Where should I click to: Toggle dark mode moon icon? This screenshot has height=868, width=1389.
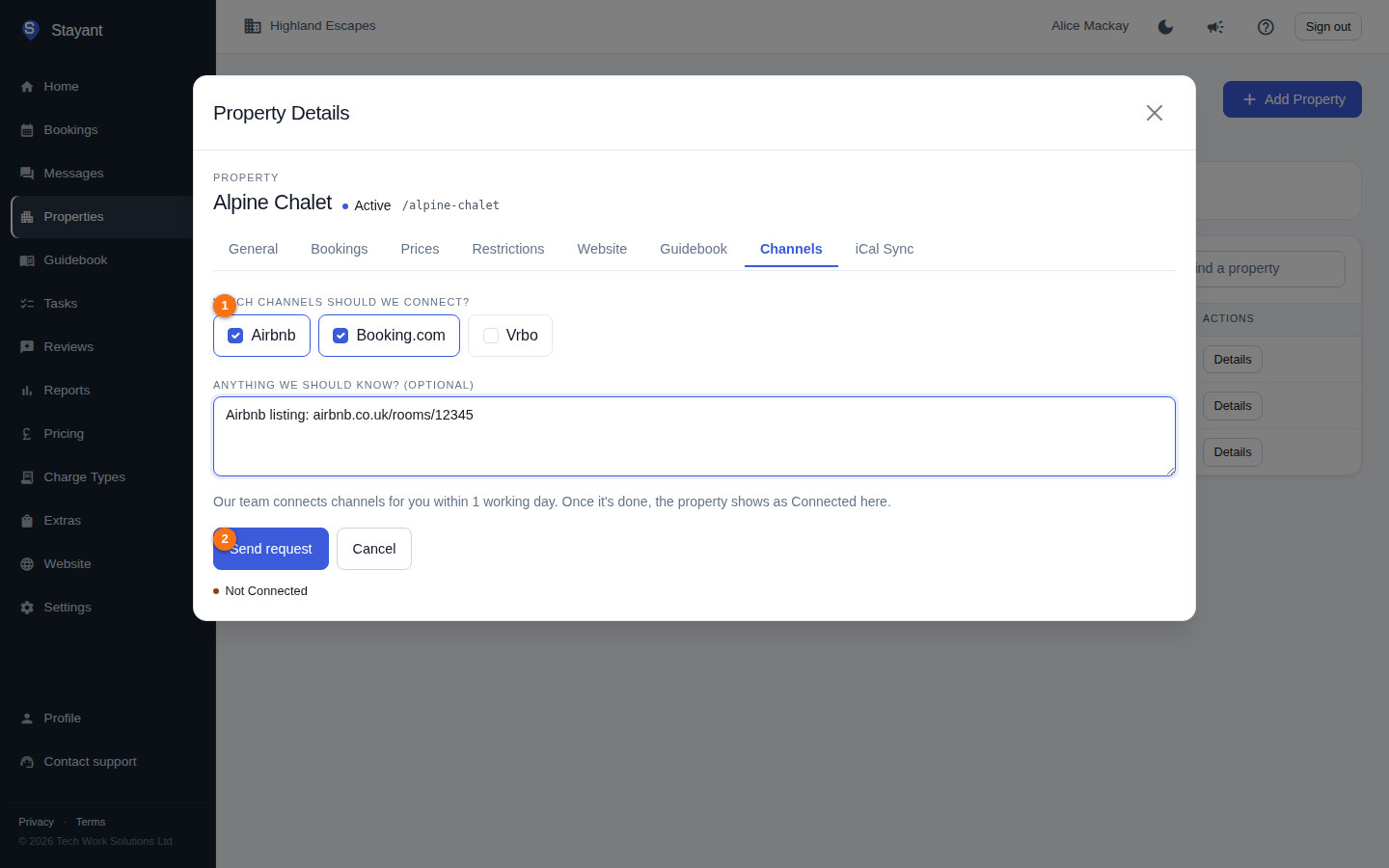point(1165,27)
